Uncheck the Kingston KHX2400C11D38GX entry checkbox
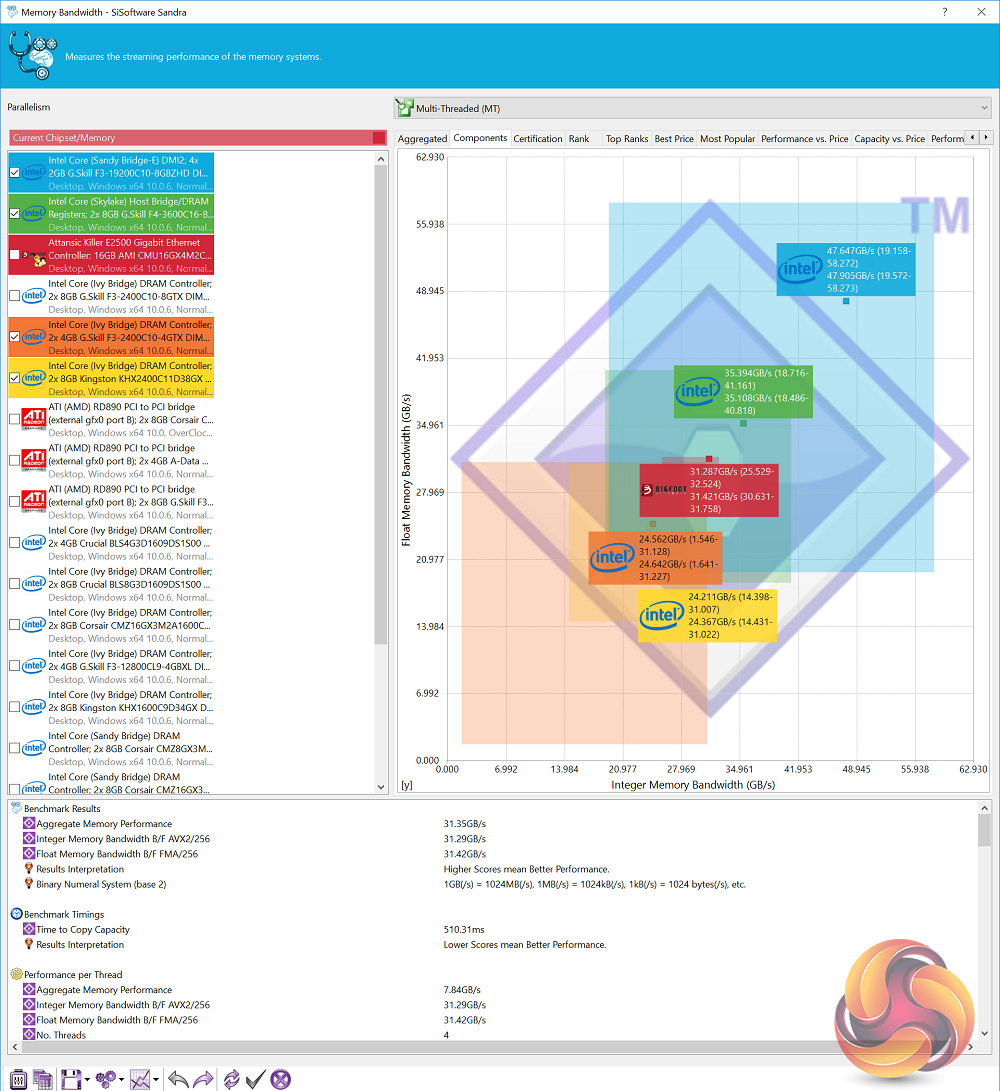1000x1091 pixels. [15, 378]
